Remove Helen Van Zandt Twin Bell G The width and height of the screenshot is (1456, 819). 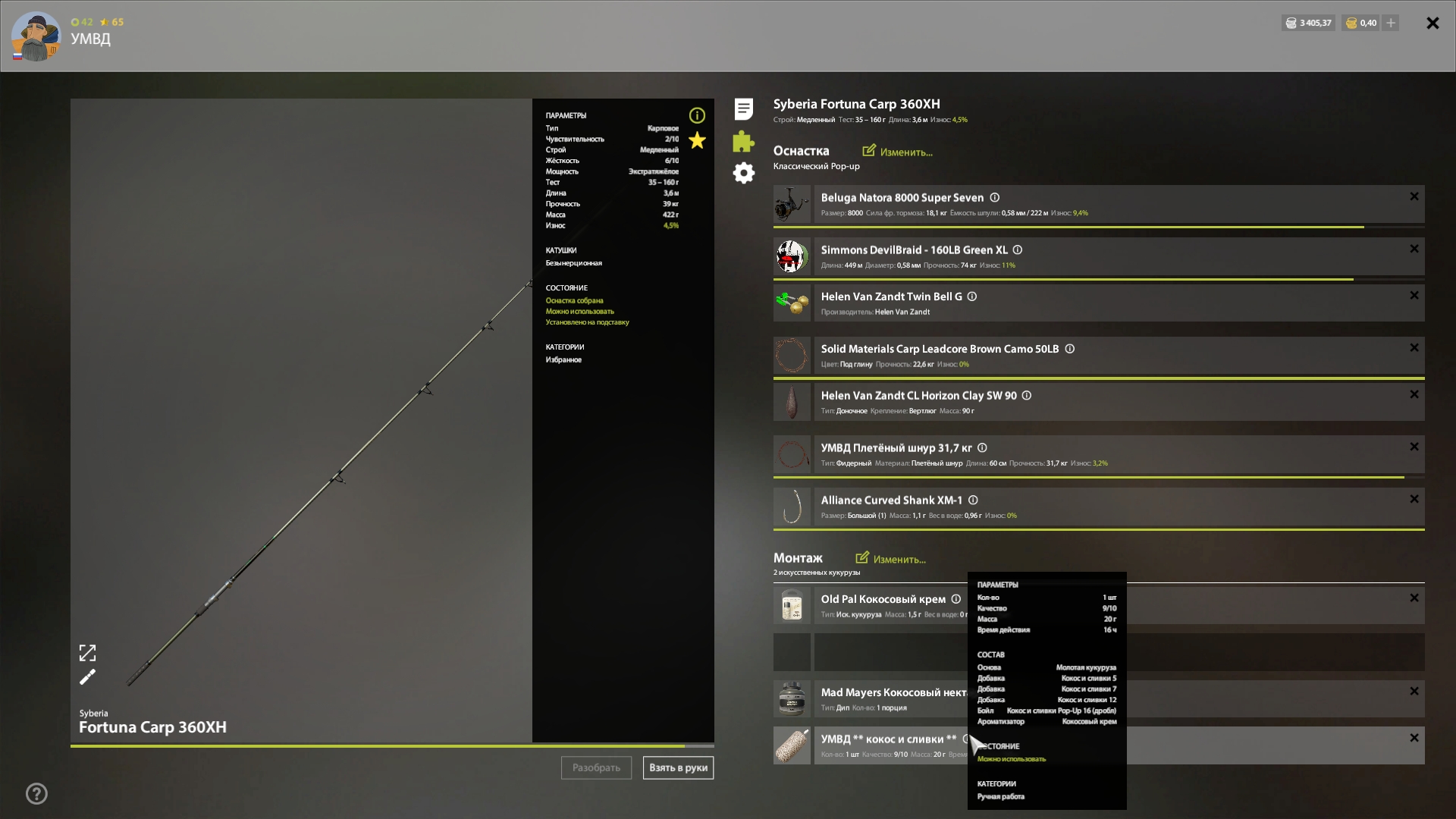[1414, 296]
